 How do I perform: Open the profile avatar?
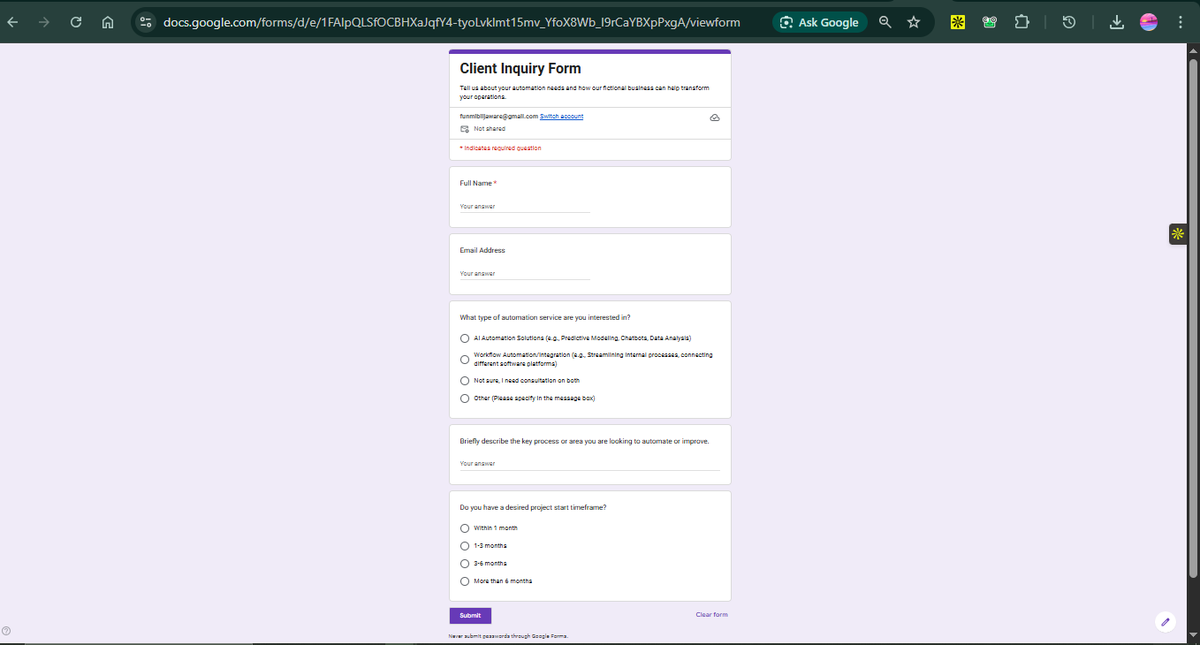pos(1148,22)
